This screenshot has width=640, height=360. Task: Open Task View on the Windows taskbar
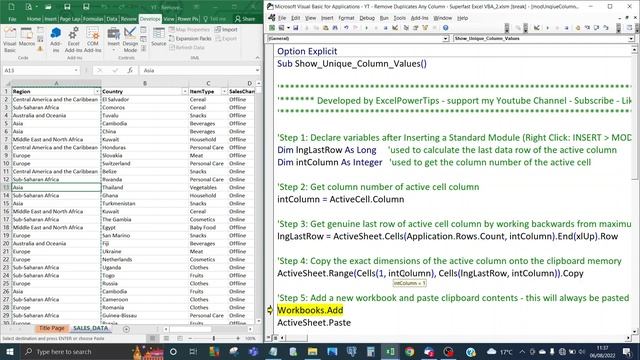pyautogui.click(x=193, y=351)
